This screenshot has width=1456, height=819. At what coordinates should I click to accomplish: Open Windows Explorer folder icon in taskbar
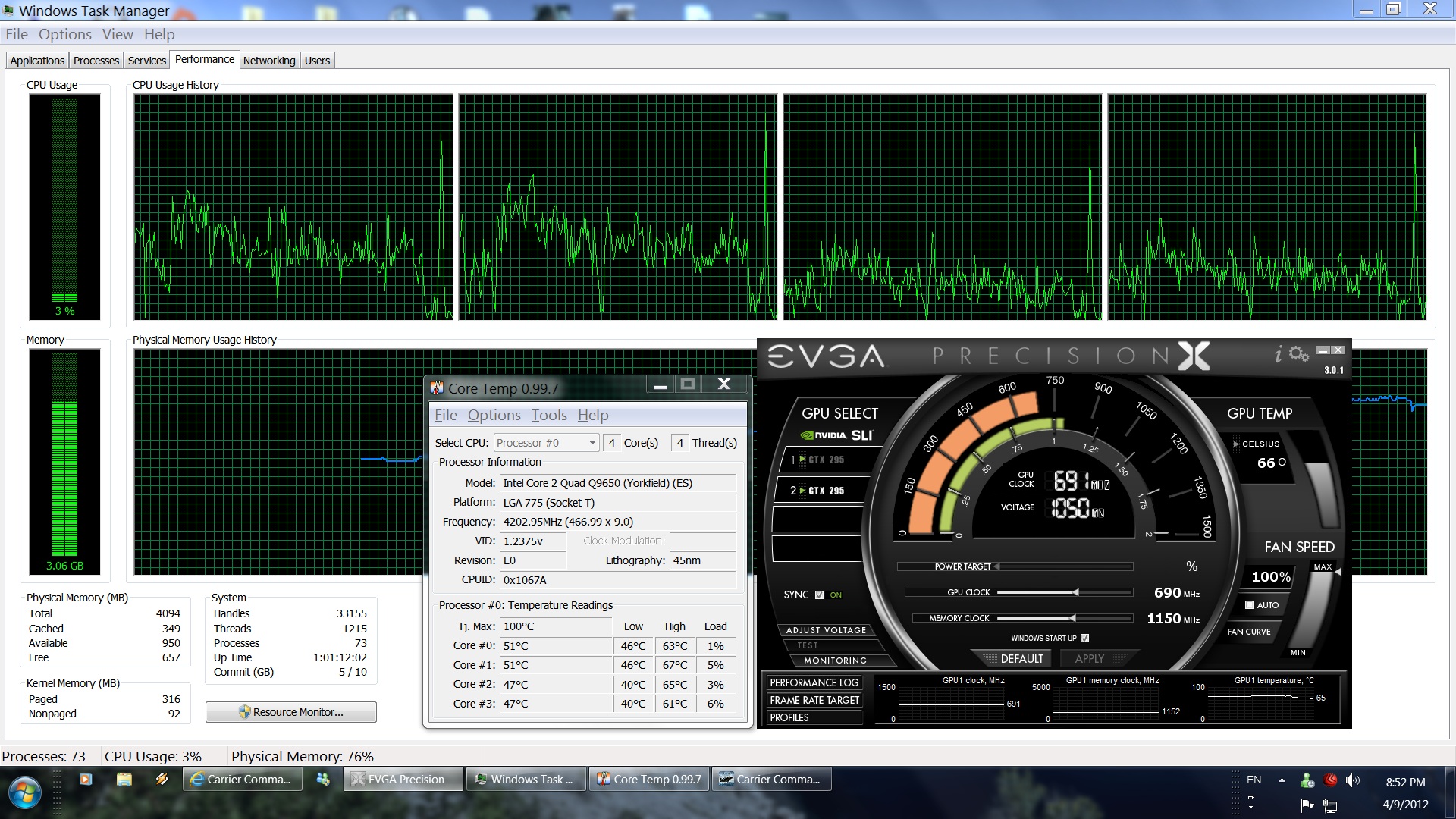pos(124,779)
